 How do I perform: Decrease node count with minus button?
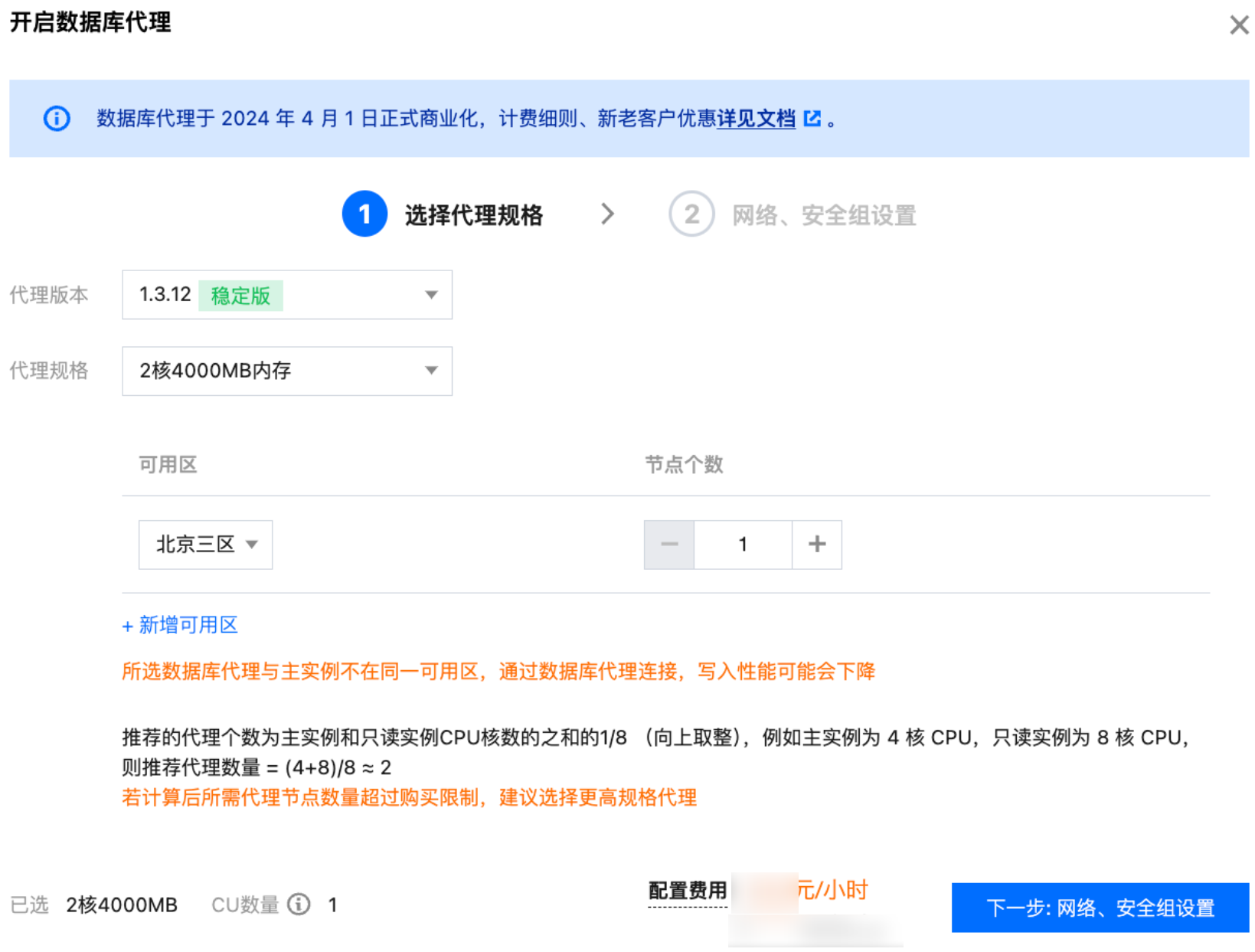tap(669, 545)
